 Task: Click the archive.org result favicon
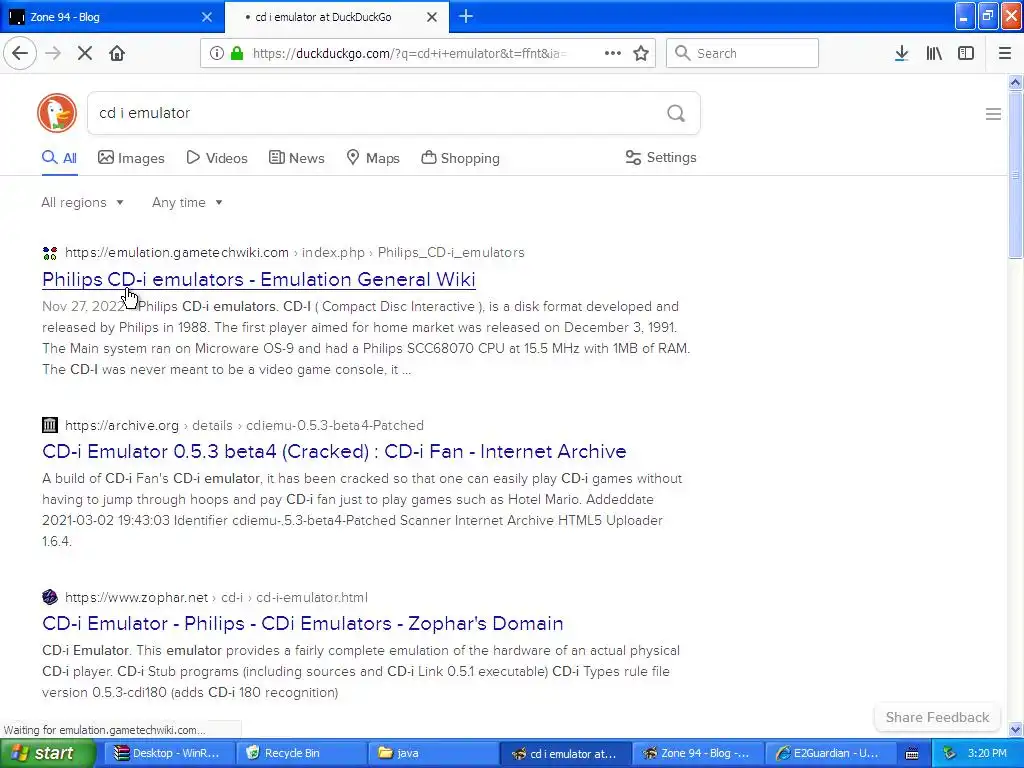(x=50, y=425)
